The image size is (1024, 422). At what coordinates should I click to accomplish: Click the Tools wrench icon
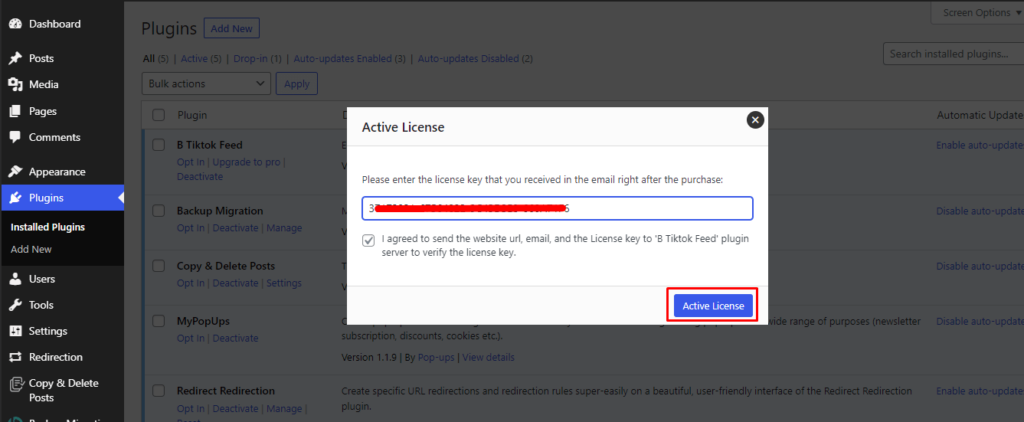click(x=16, y=305)
